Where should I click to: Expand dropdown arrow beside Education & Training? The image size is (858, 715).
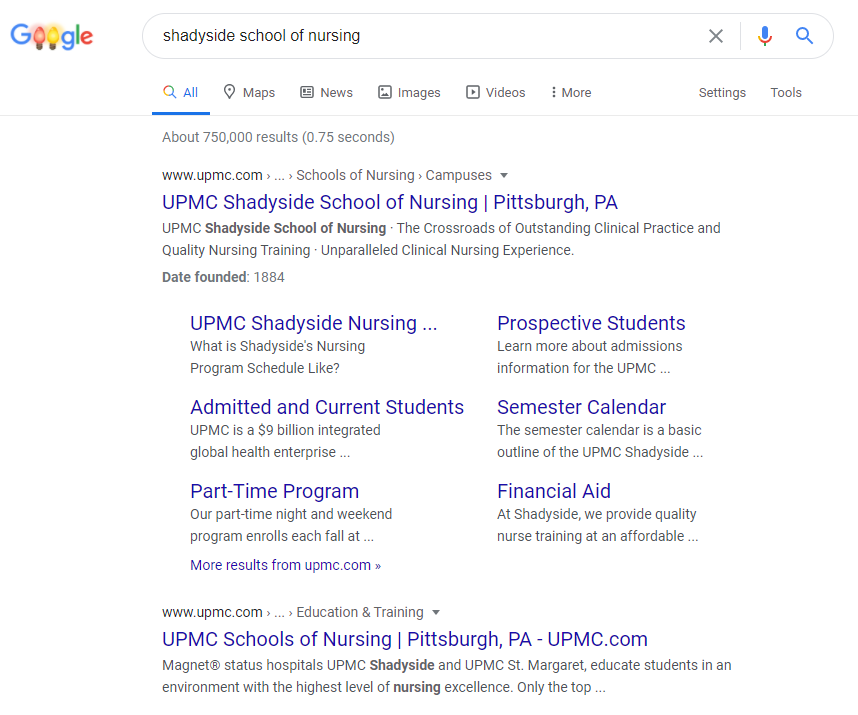pos(436,612)
